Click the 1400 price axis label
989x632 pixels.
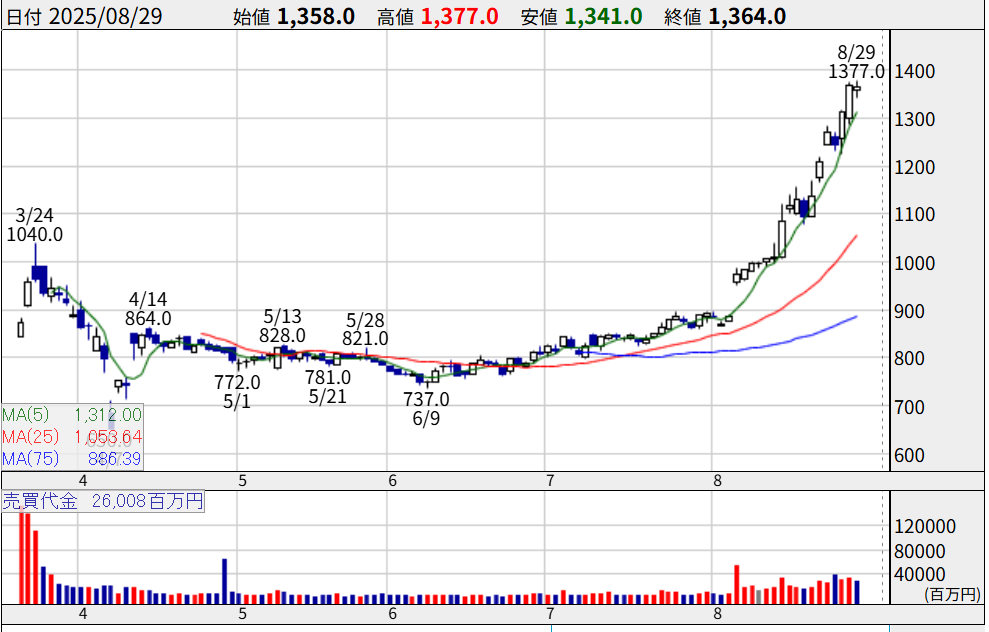(x=915, y=71)
